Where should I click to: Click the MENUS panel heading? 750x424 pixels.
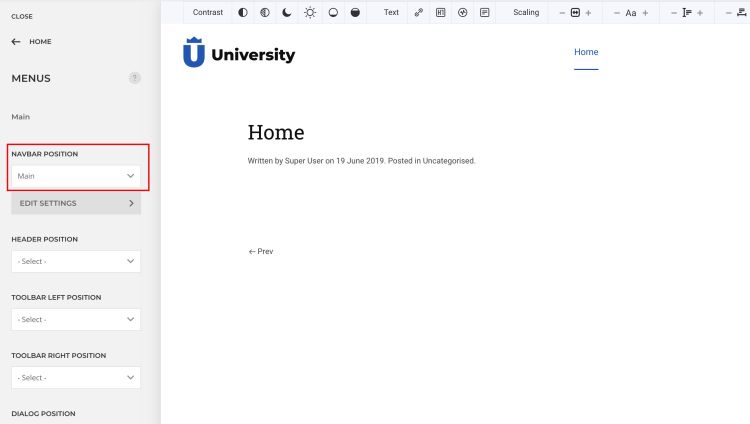(x=31, y=78)
